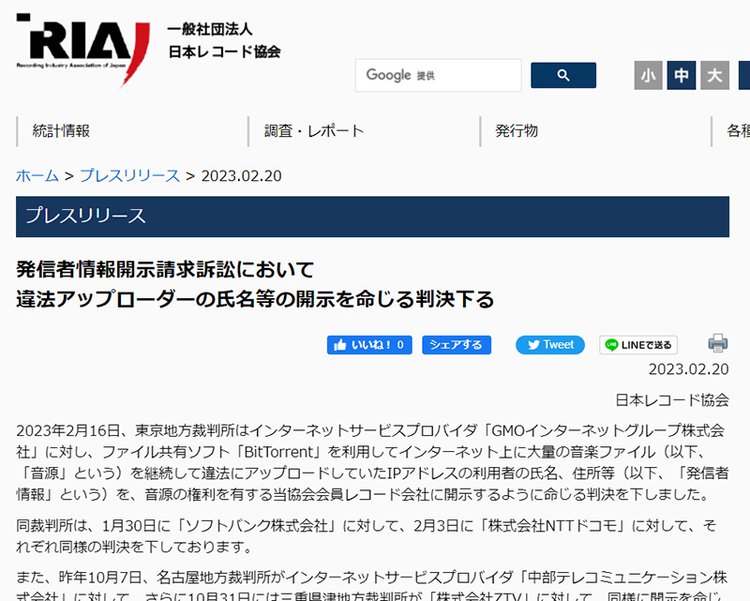Share on Facebook with シェアする button

point(456,345)
